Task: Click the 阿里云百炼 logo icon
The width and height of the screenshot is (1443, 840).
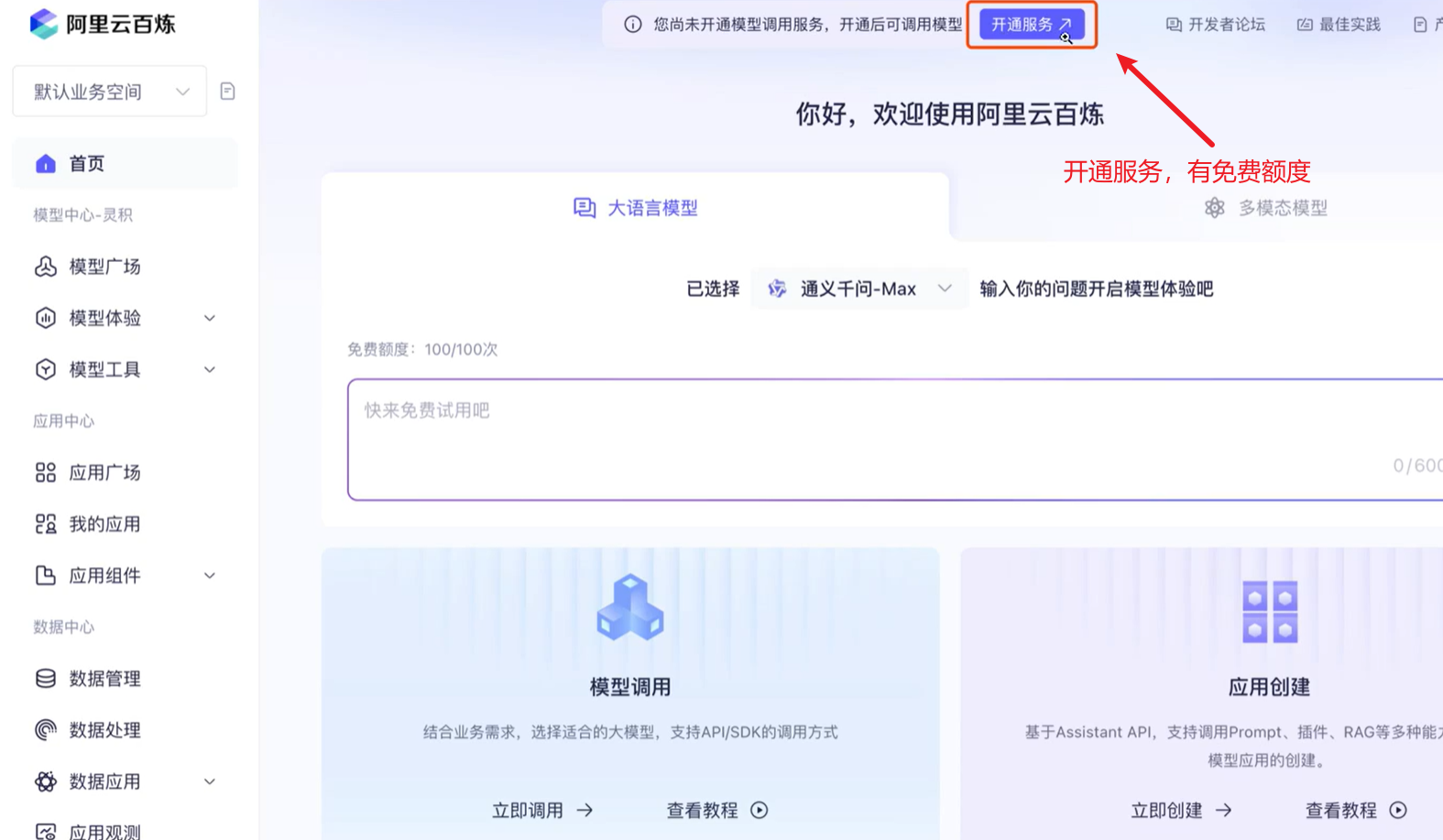Action: click(x=43, y=24)
